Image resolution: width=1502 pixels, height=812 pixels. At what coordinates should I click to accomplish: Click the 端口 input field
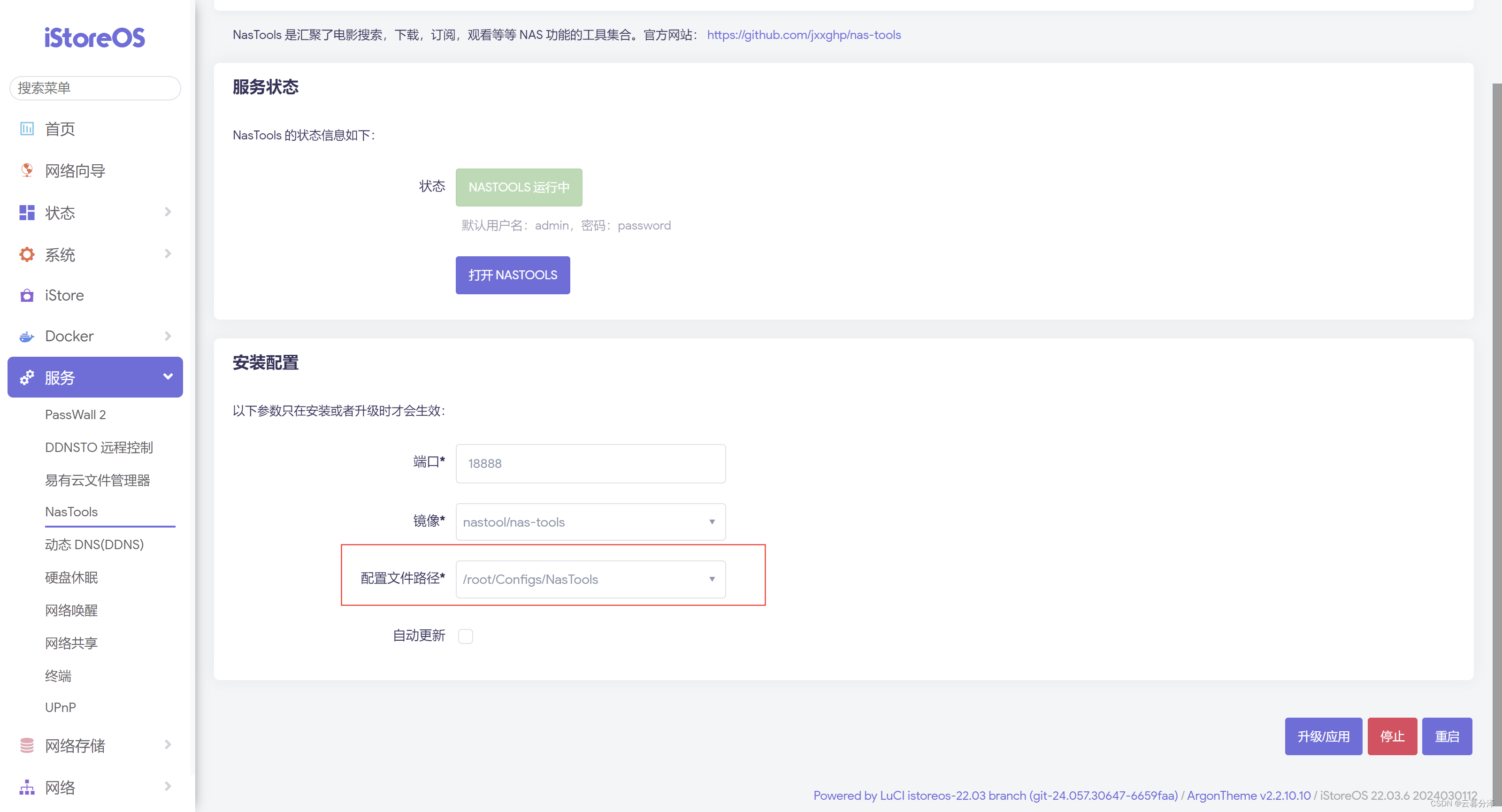tap(590, 463)
